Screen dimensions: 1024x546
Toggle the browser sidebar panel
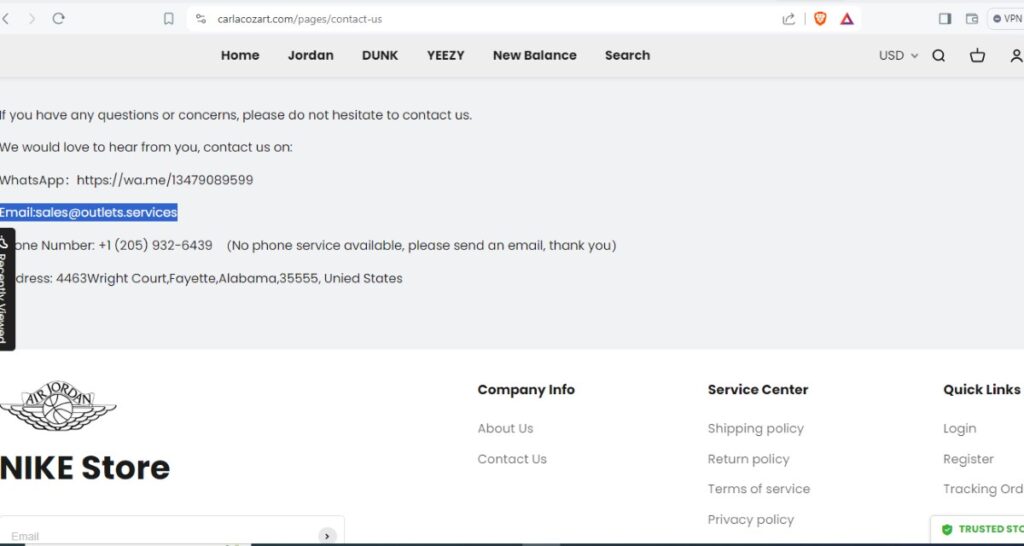coord(945,19)
